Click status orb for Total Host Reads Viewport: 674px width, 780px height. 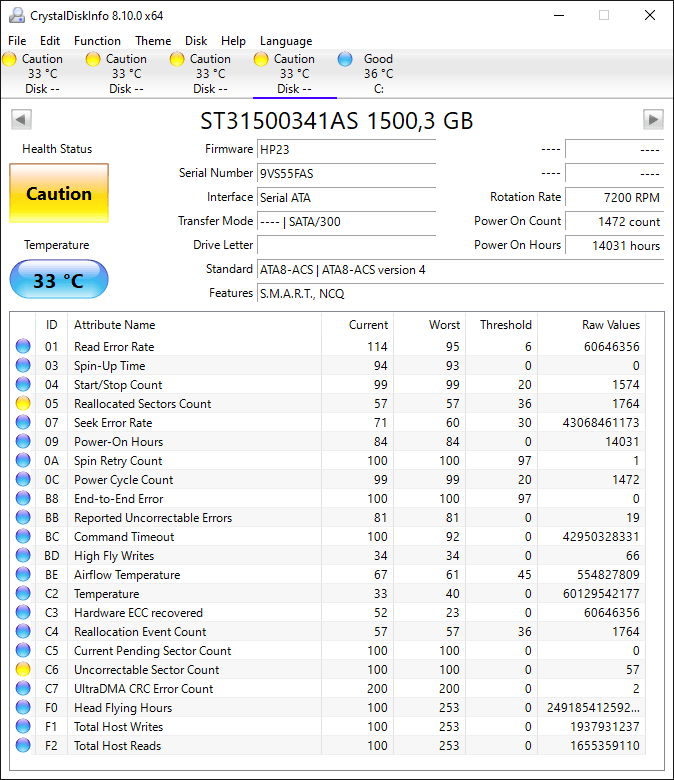coord(23,745)
